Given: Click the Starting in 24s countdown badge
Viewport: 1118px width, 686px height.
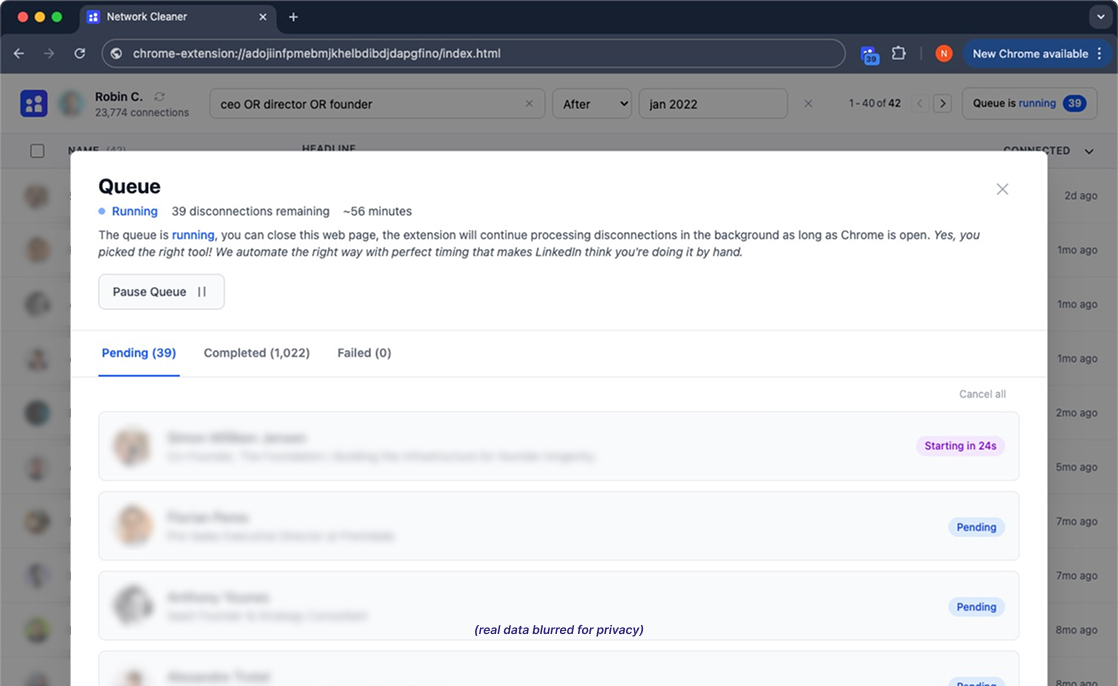Looking at the screenshot, I should click(x=960, y=445).
